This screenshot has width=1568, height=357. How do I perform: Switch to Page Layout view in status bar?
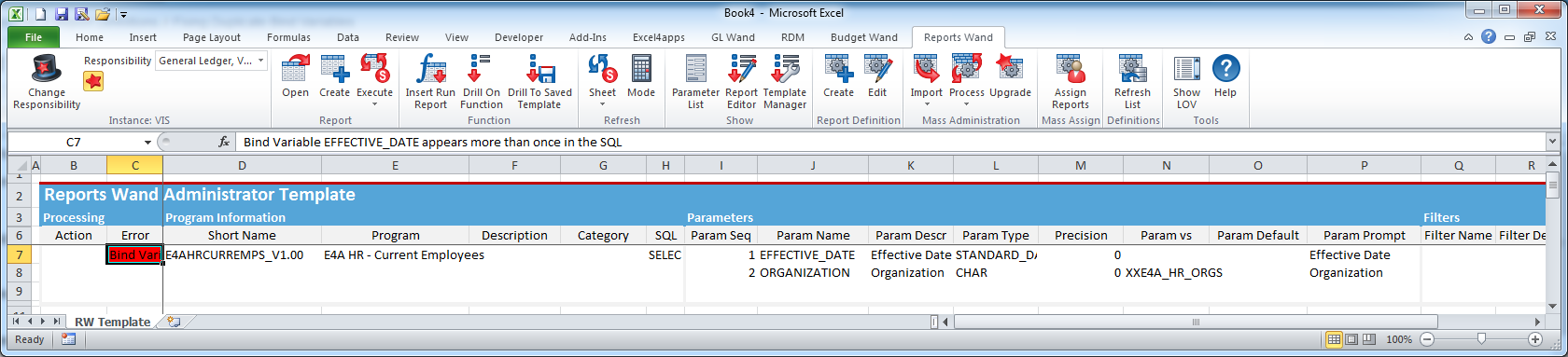point(1351,339)
